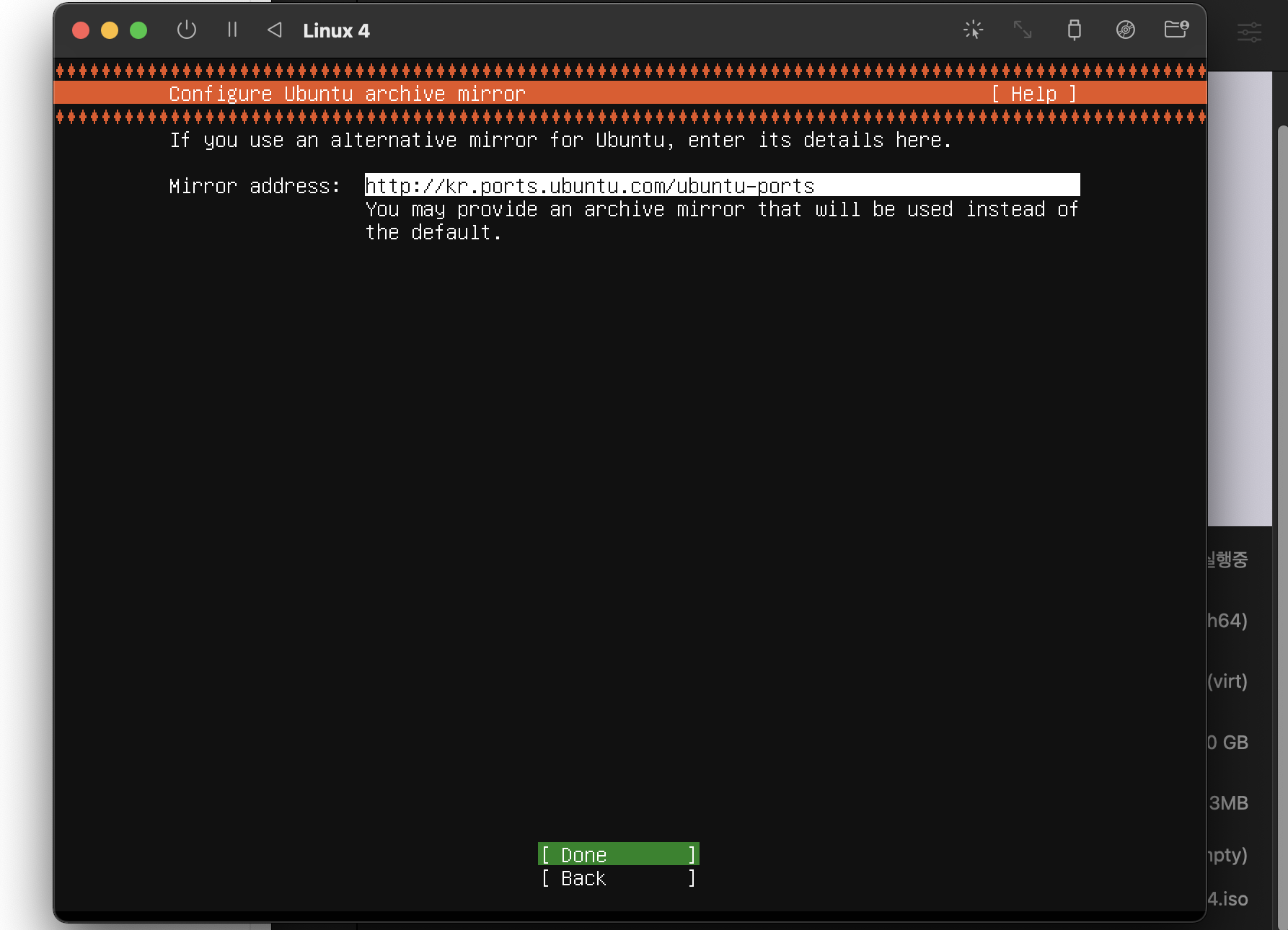Toggle the capture mouse cursor icon
Viewport: 1288px width, 930px height.
pyautogui.click(x=974, y=30)
